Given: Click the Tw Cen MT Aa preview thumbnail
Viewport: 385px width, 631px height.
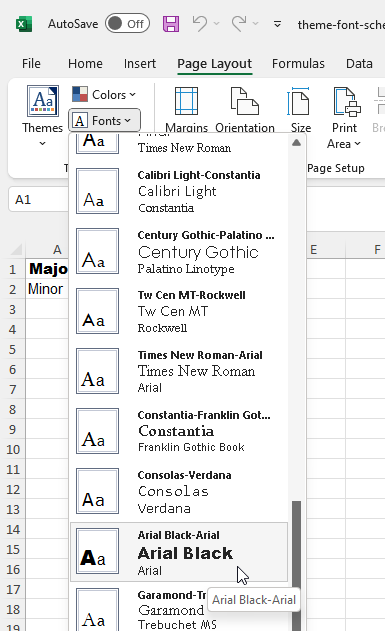Looking at the screenshot, I should (97, 311).
